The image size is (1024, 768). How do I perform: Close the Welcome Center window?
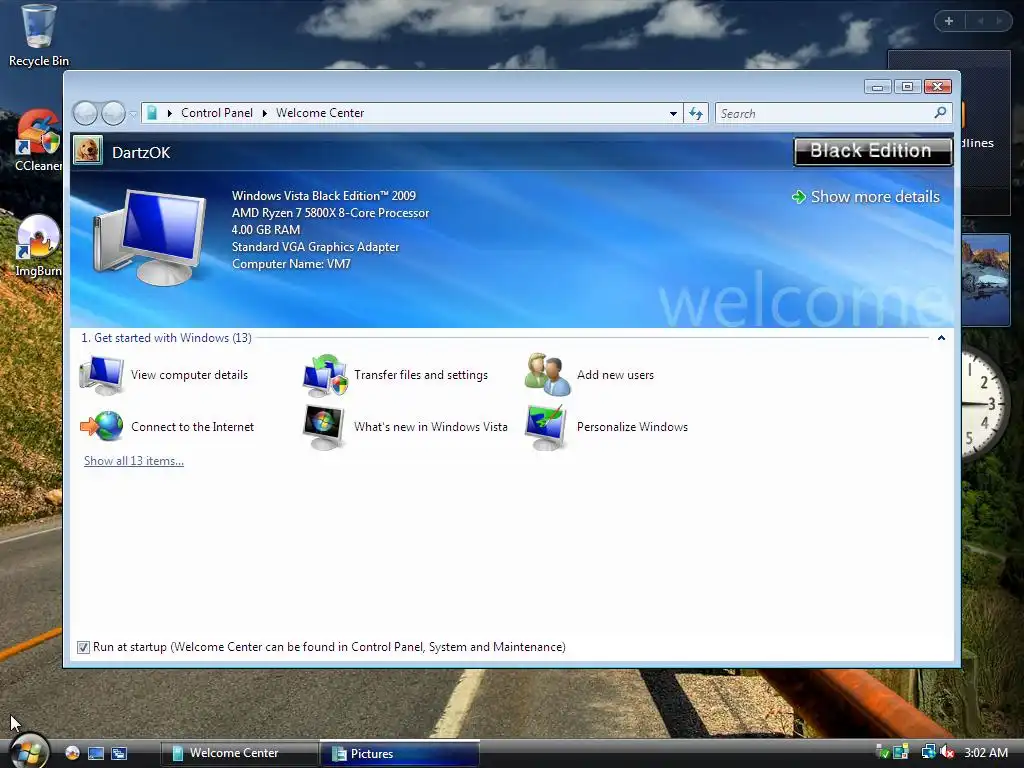pos(938,87)
